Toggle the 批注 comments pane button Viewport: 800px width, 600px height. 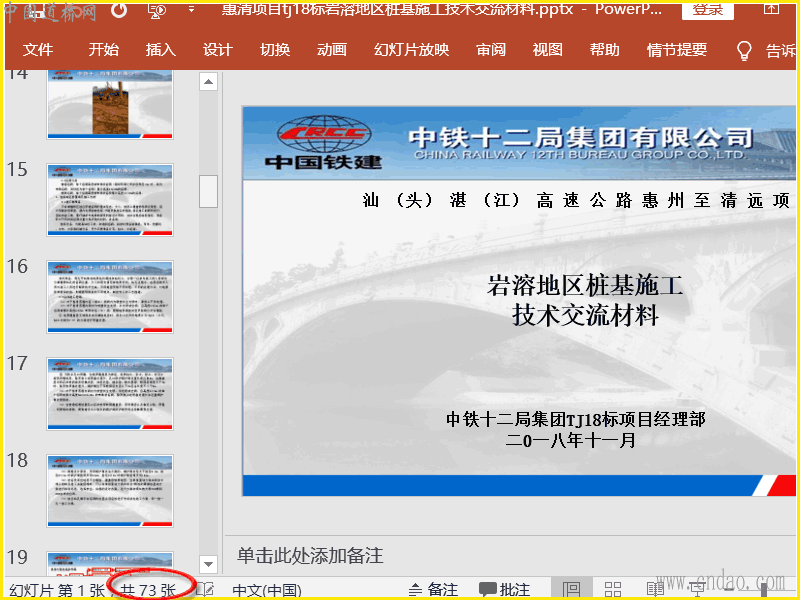pos(504,590)
